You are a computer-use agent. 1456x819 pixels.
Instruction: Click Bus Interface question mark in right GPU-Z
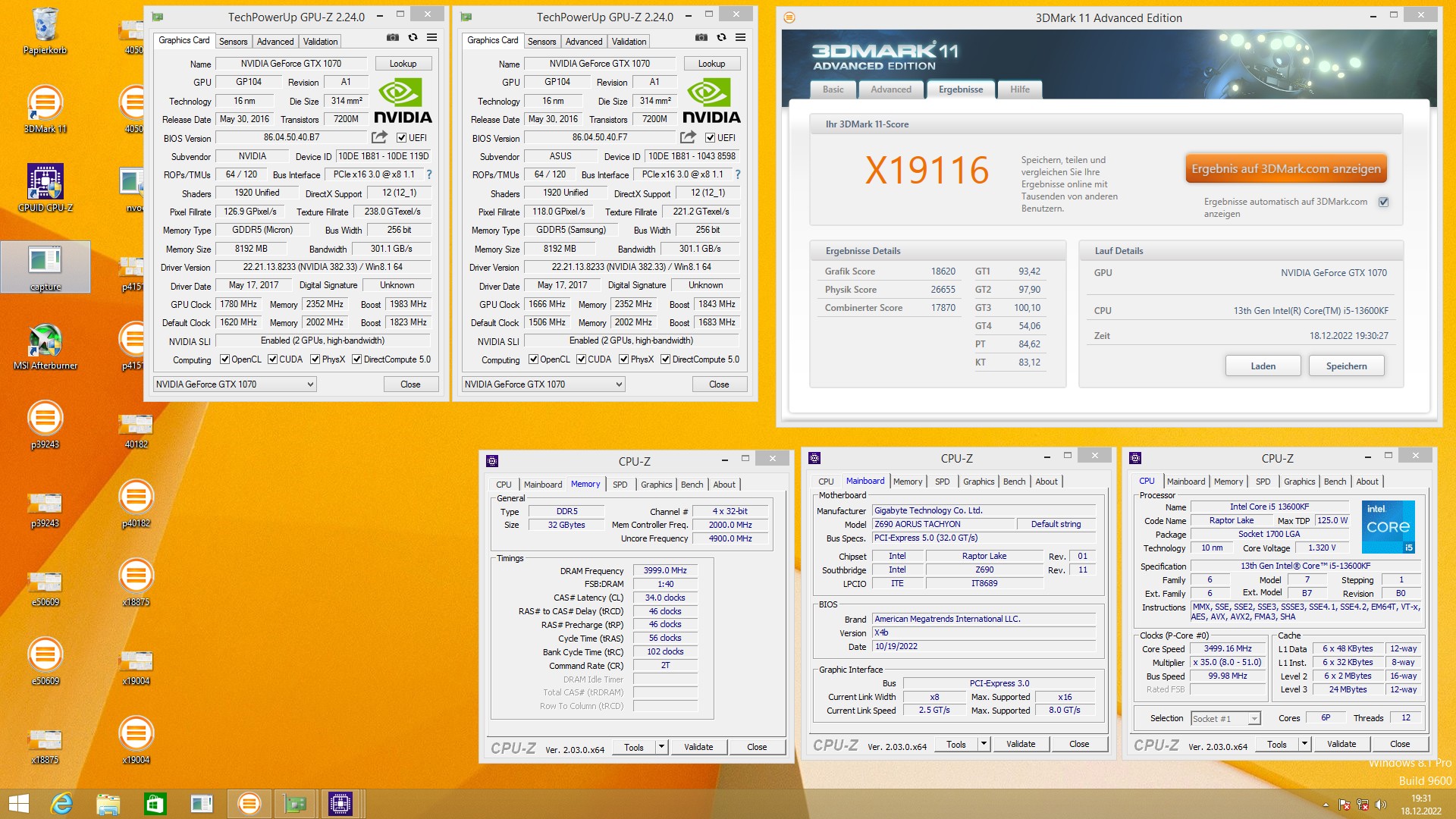click(x=738, y=174)
